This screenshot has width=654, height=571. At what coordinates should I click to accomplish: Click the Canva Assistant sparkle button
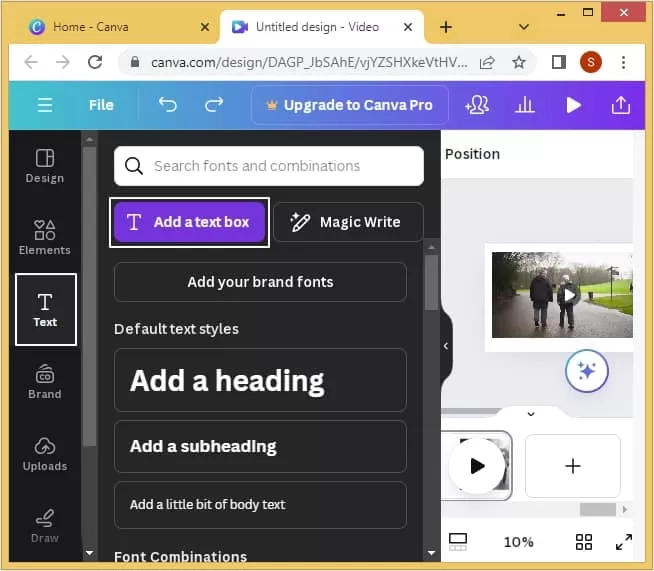point(586,371)
